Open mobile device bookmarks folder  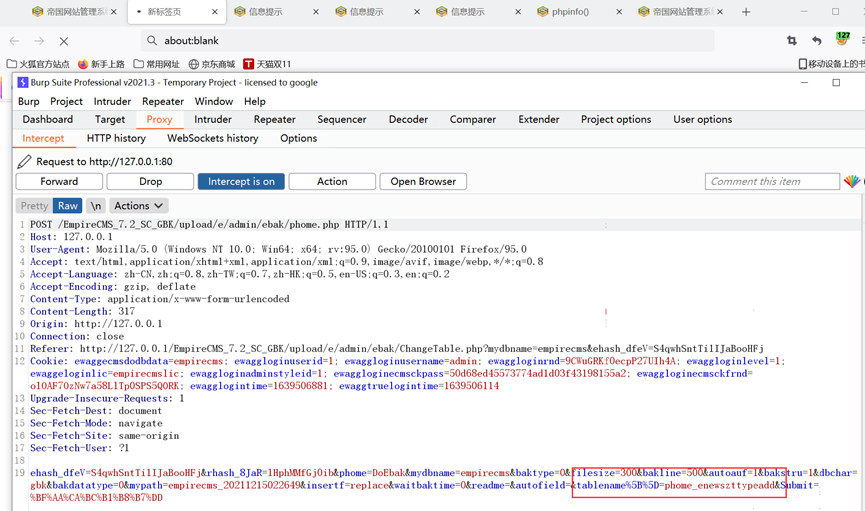831,64
